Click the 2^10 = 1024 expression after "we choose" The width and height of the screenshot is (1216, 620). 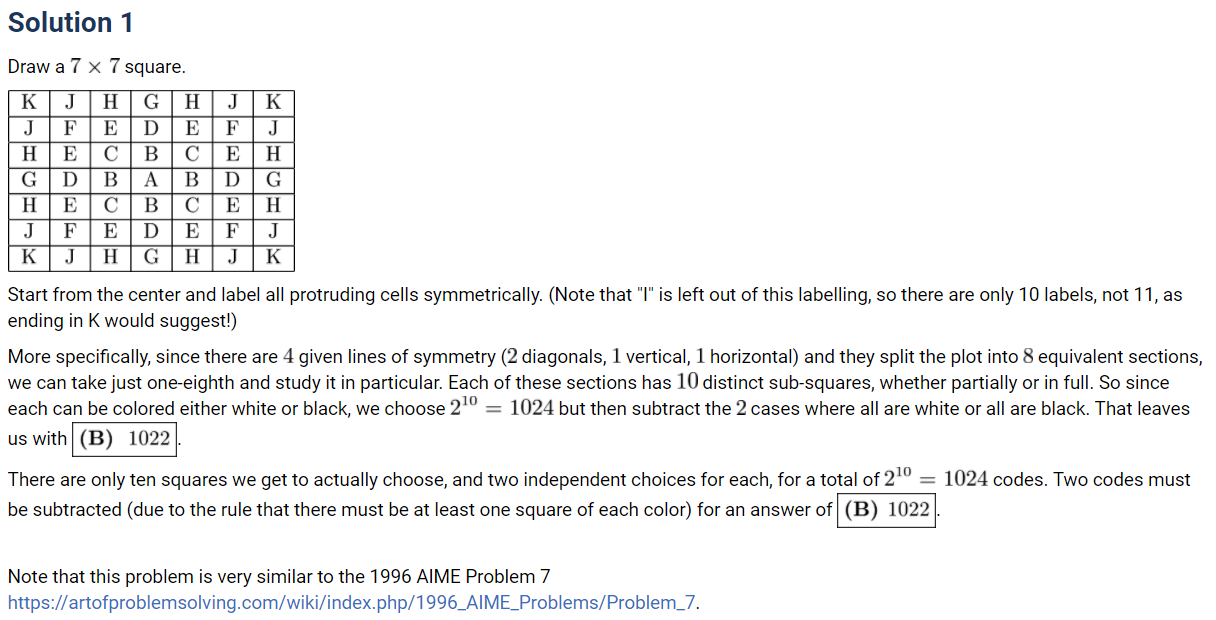pos(501,408)
